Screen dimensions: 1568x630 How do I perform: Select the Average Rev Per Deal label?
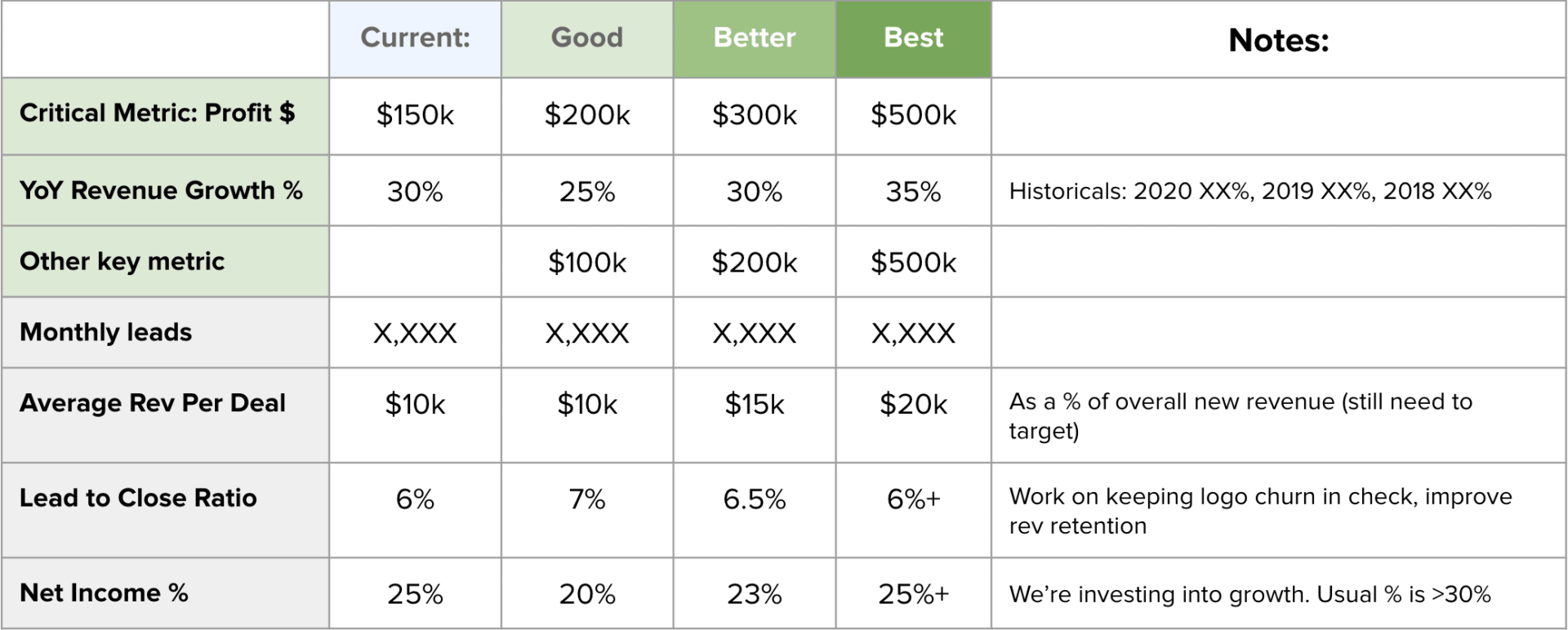153,403
